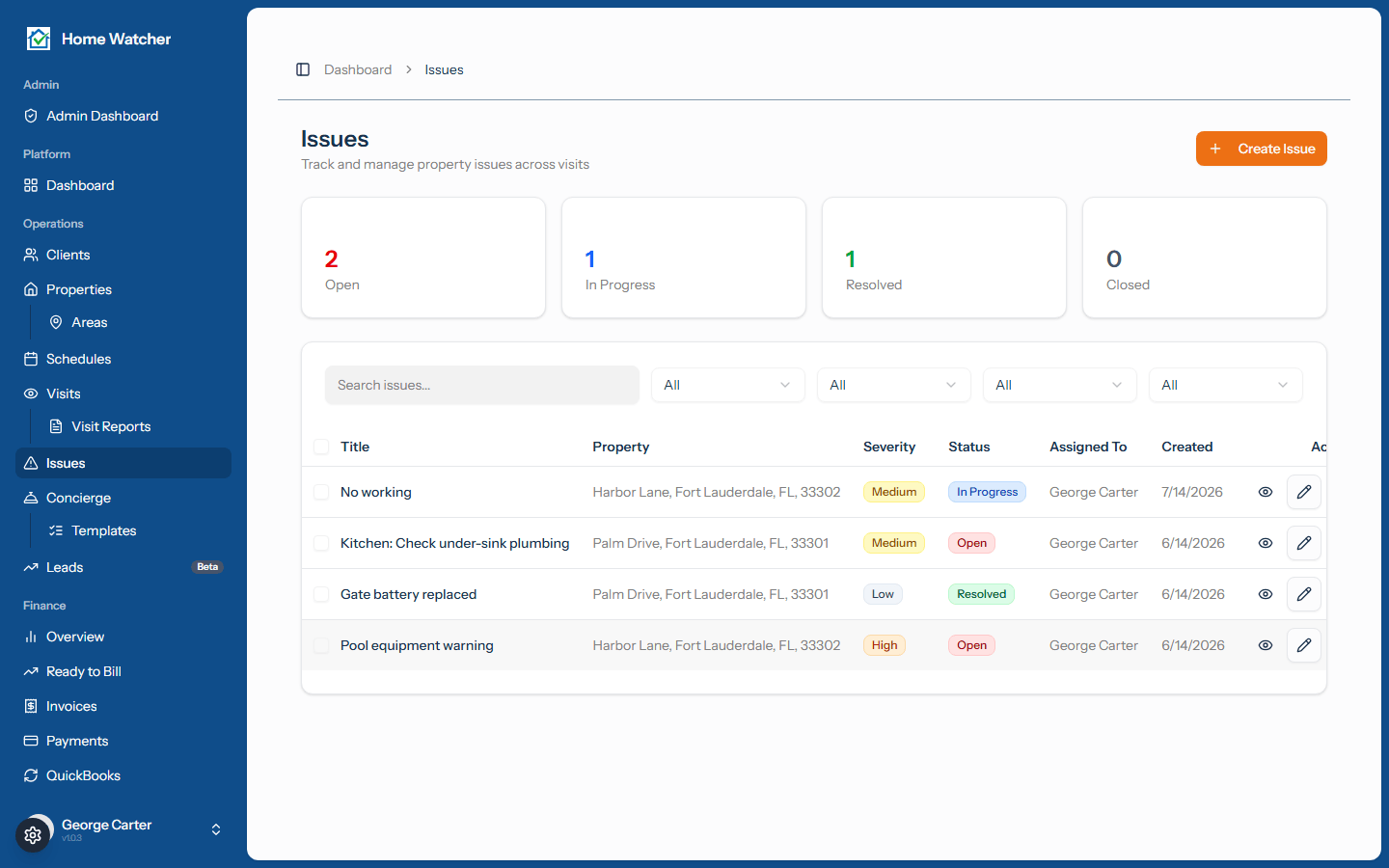This screenshot has height=868, width=1389.
Task: Click the 7/14/2026 created date
Action: 1192,492
